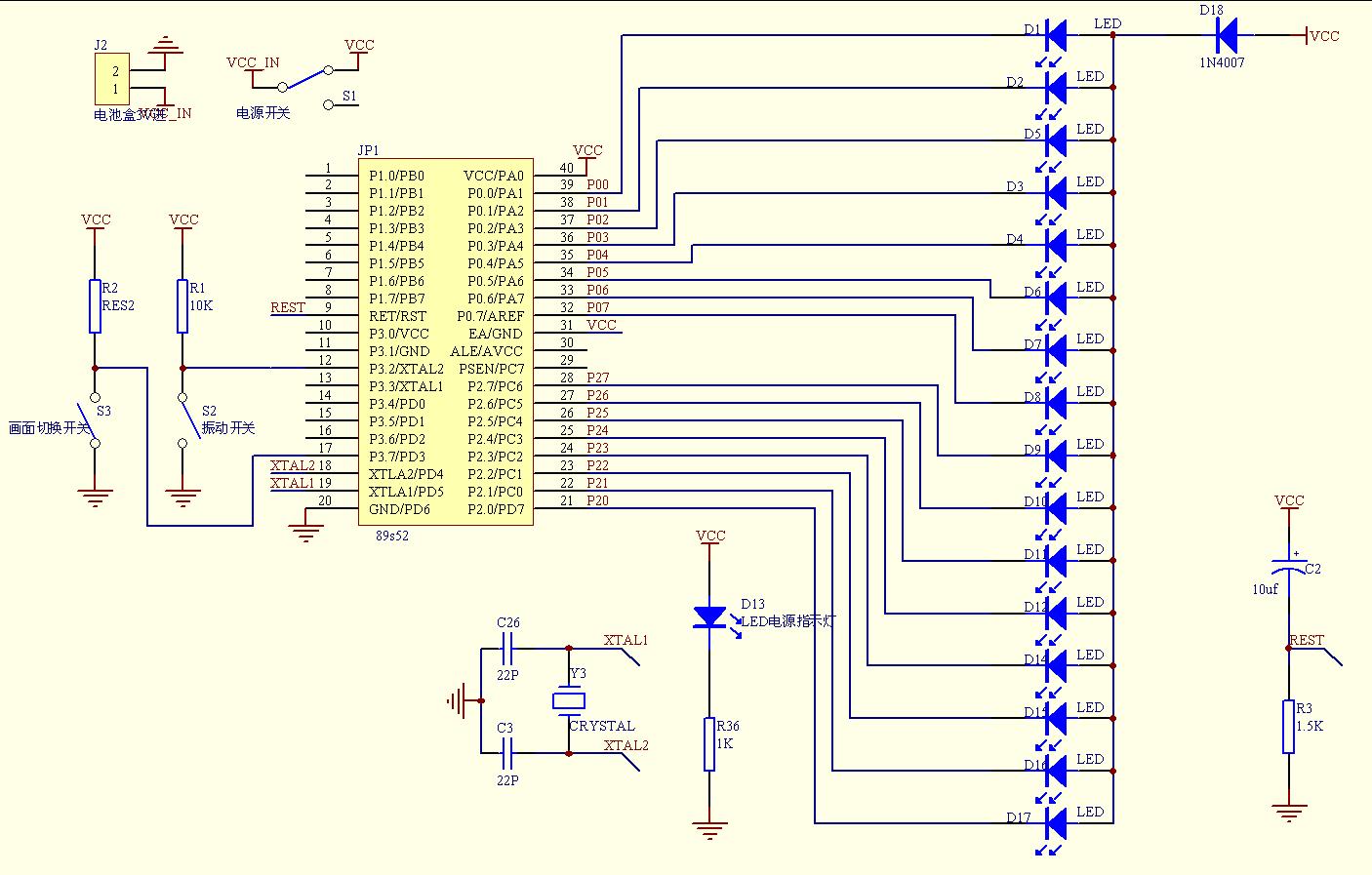
Task: Select the C3 22P capacitor symbol
Action: tap(506, 753)
